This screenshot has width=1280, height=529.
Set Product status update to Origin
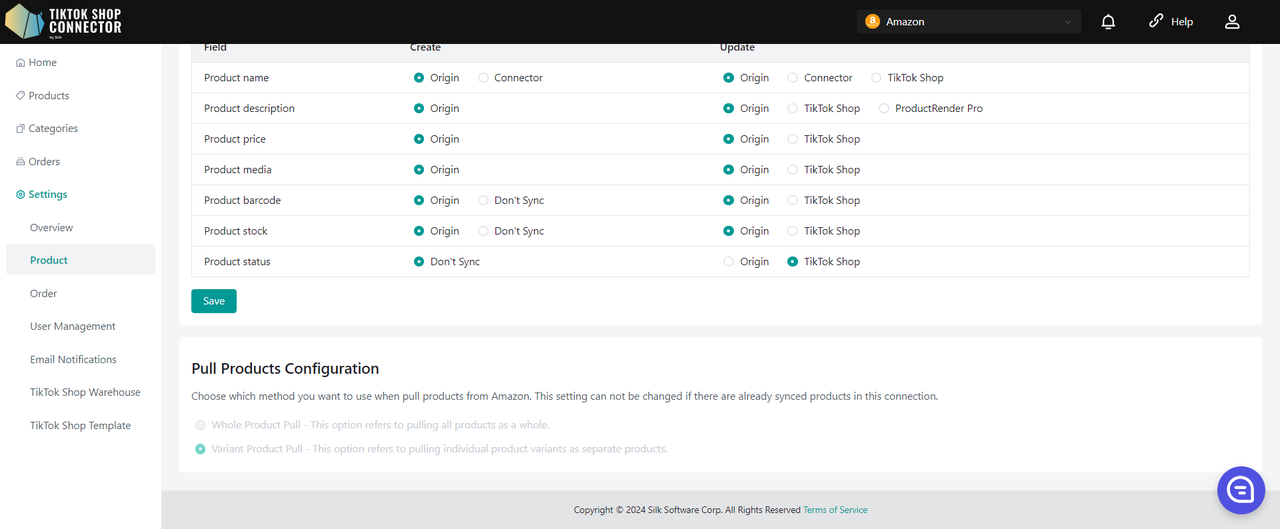[729, 262]
